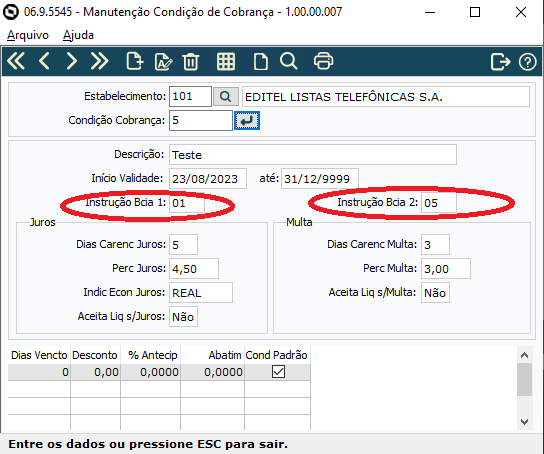Select the Dias Vencto column header
Image resolution: width=544 pixels, height=454 pixels.
click(x=39, y=355)
